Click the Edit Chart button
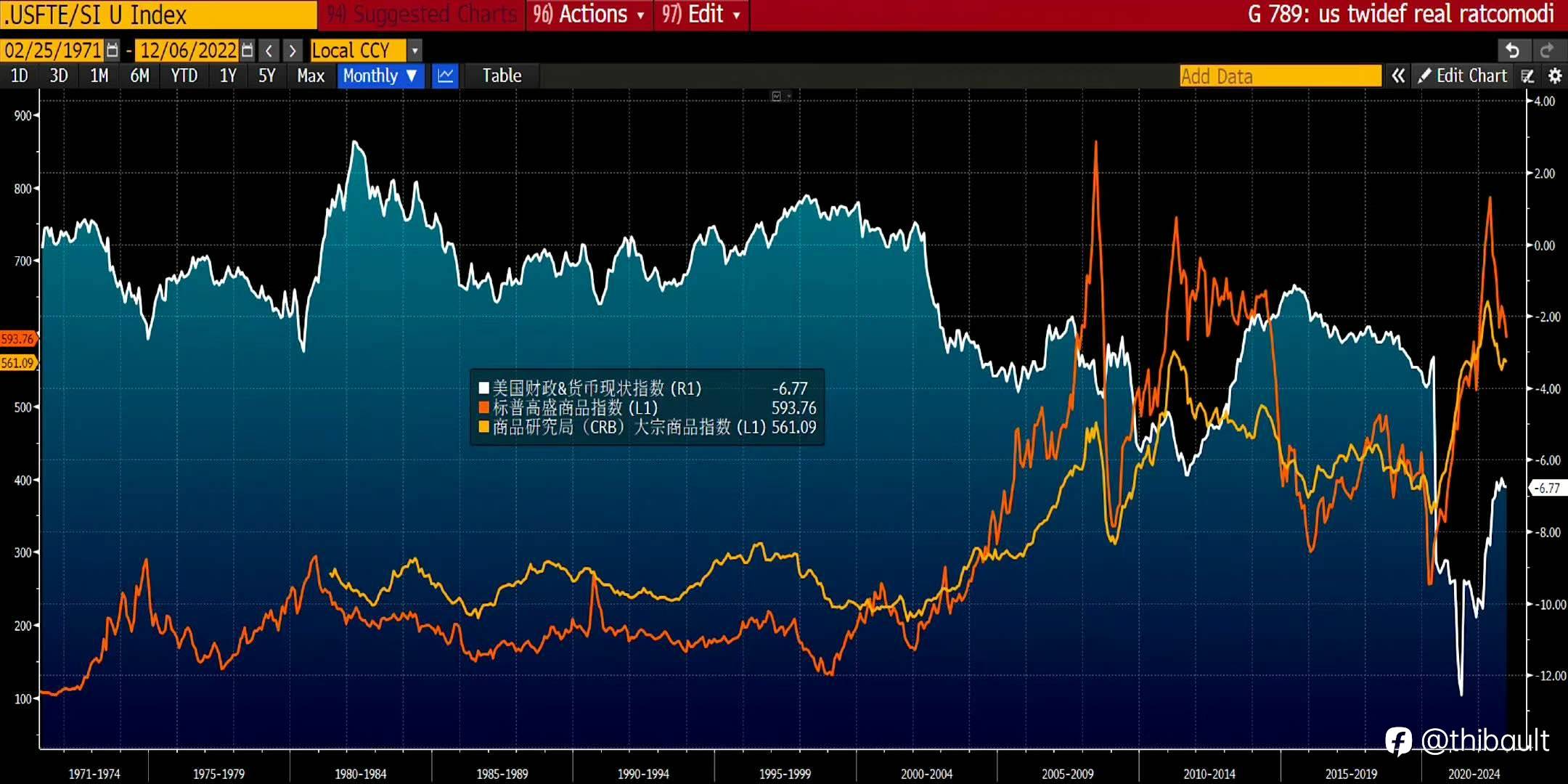Image resolution: width=1568 pixels, height=784 pixels. pyautogui.click(x=1463, y=75)
